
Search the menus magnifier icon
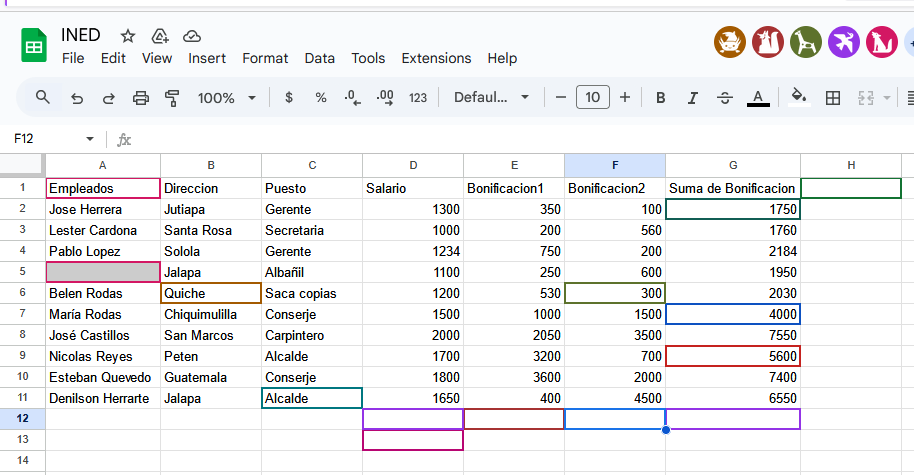pyautogui.click(x=43, y=97)
